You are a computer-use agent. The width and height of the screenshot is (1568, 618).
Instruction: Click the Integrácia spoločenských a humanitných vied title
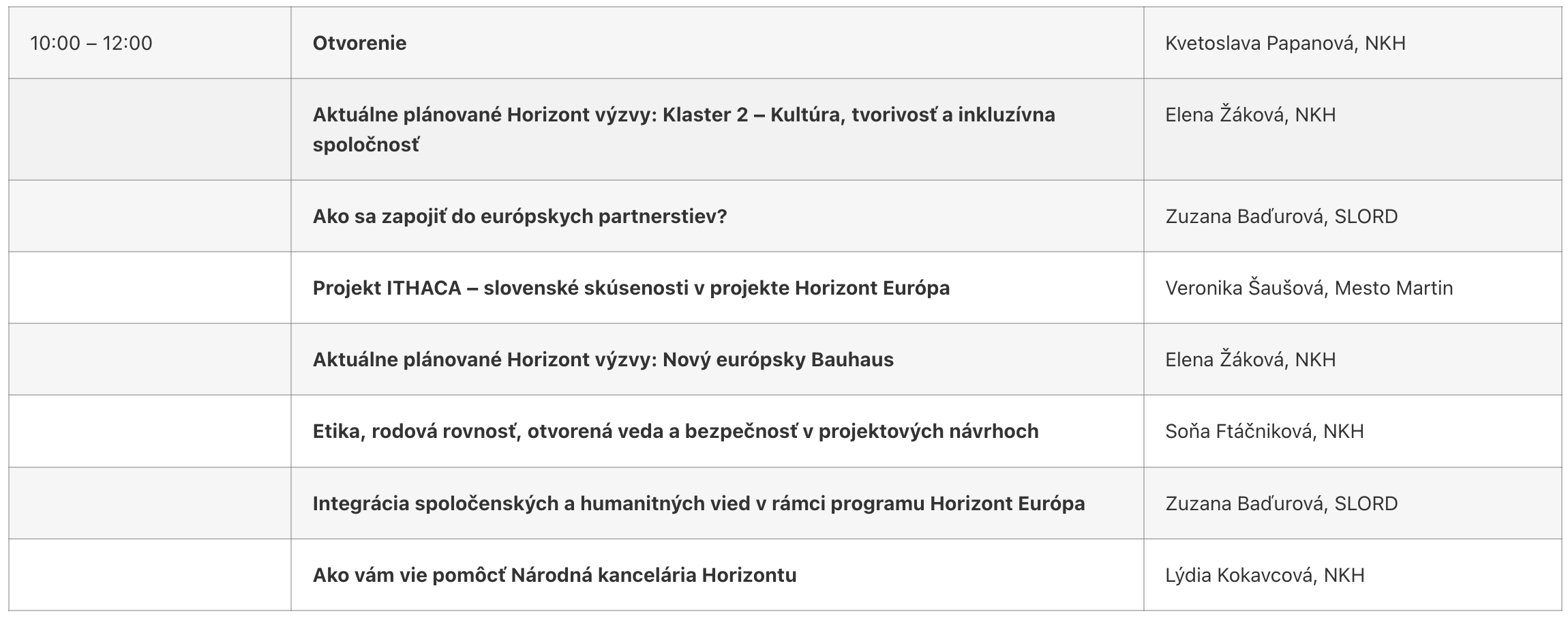[698, 503]
